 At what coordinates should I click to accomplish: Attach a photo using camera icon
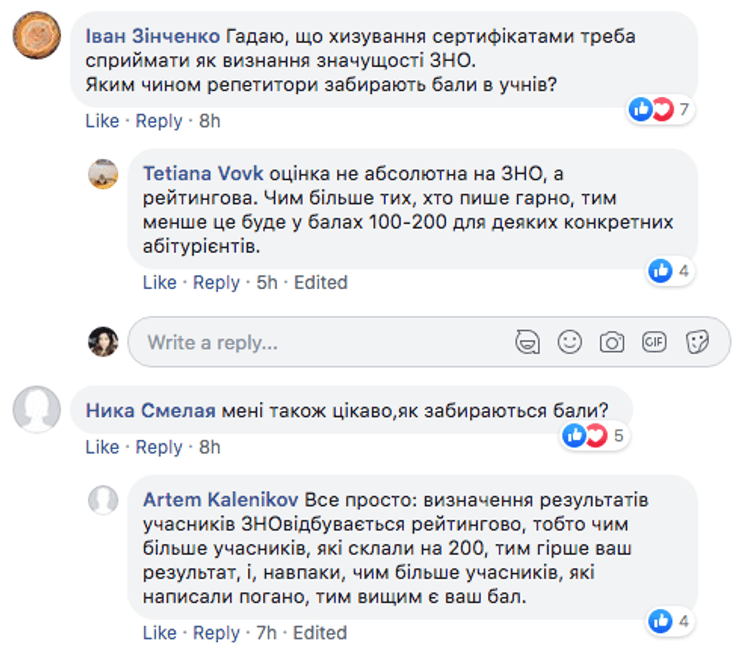click(611, 342)
